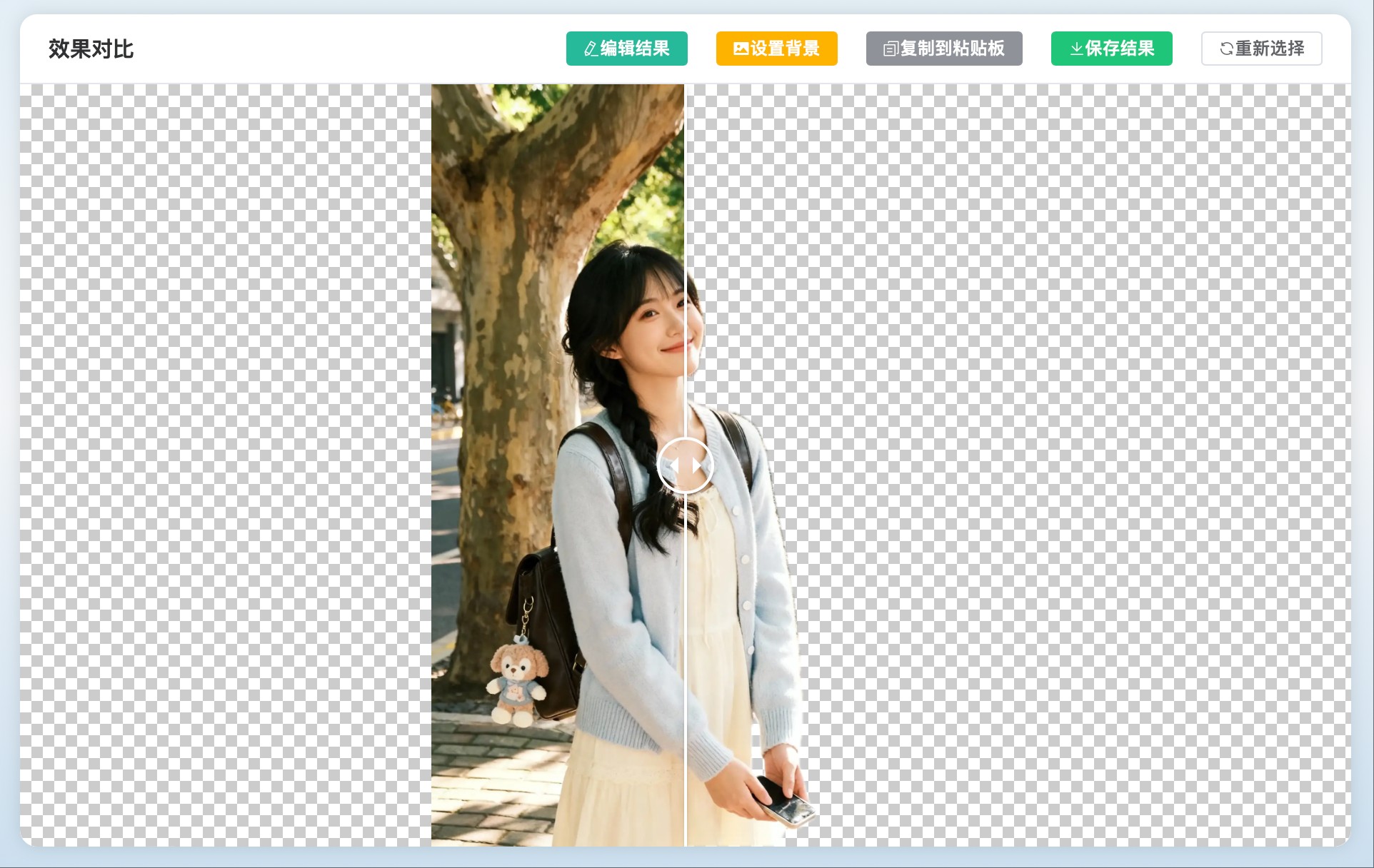Click the refresh icon on 重新选择

(1226, 49)
